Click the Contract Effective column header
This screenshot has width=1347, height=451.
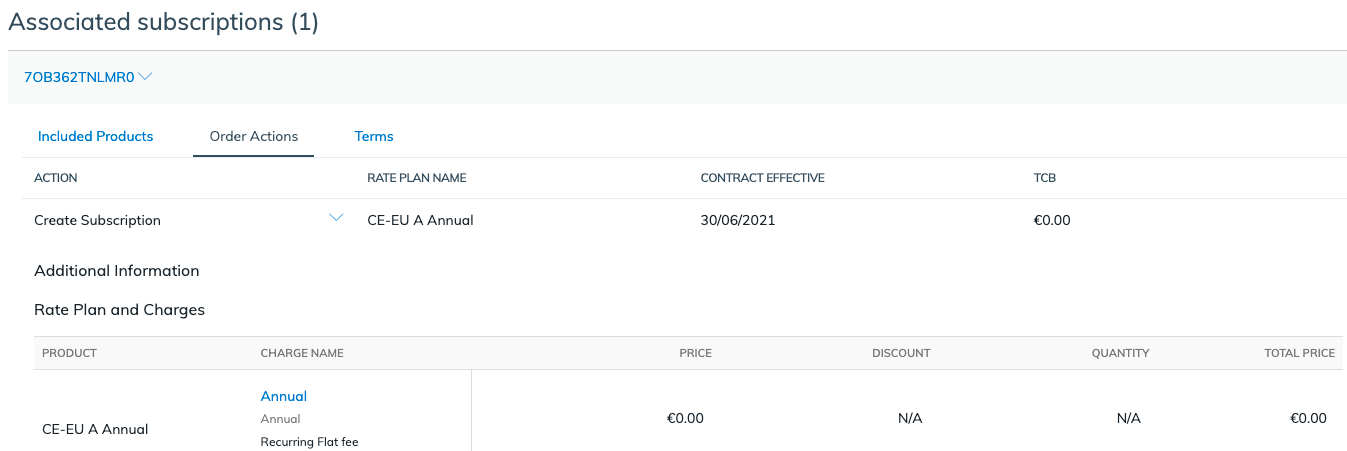(762, 178)
